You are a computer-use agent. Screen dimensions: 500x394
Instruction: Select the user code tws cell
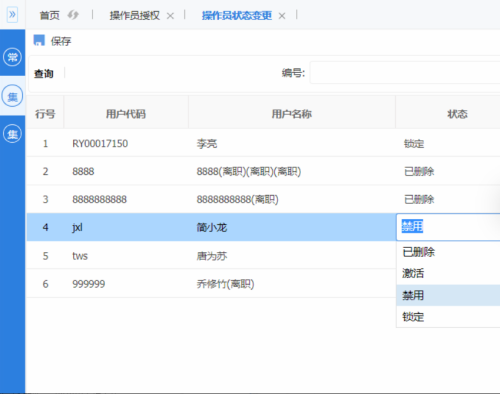[80, 256]
